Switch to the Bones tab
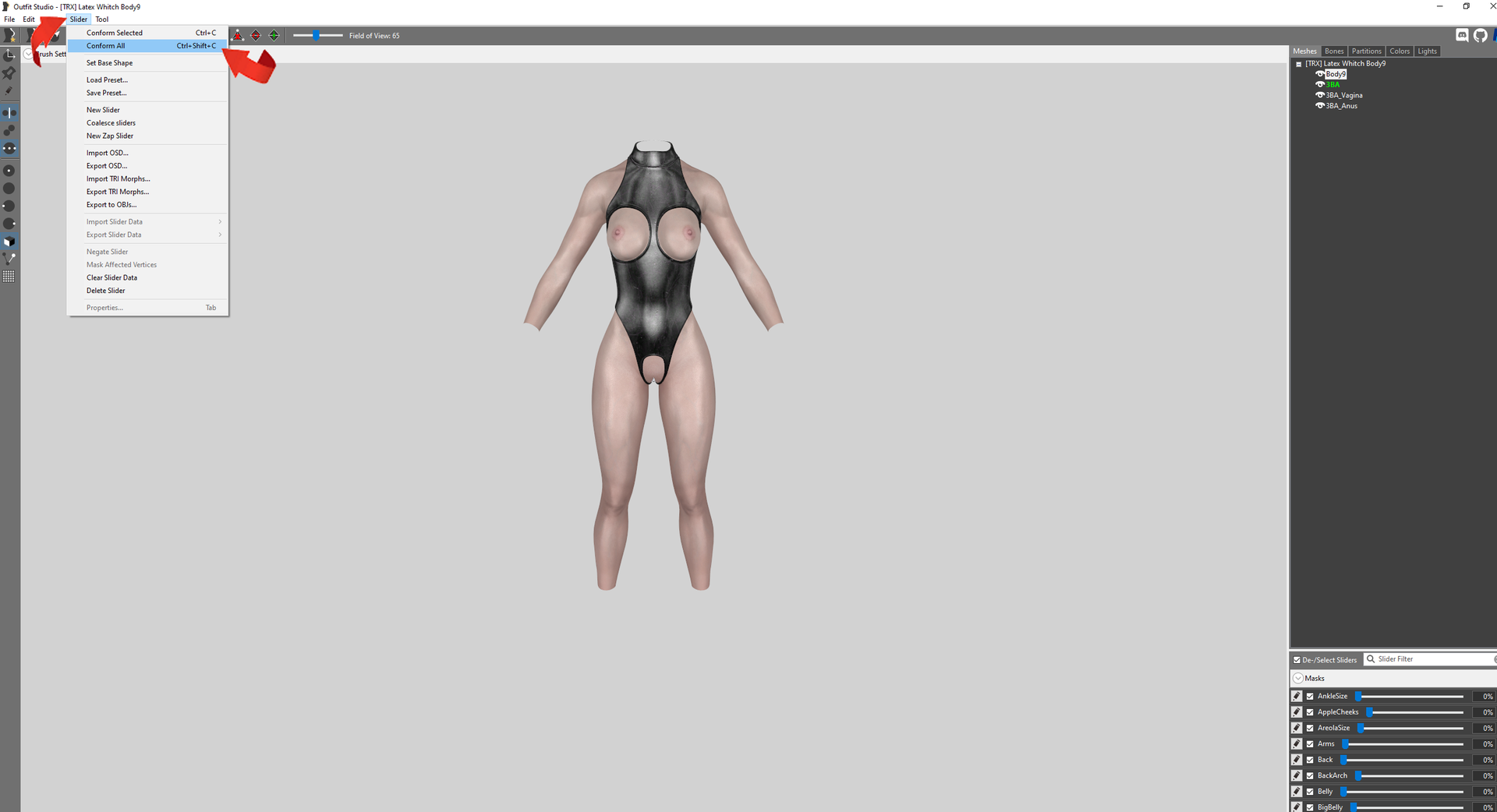Viewport: 1497px width, 812px height. (x=1334, y=51)
